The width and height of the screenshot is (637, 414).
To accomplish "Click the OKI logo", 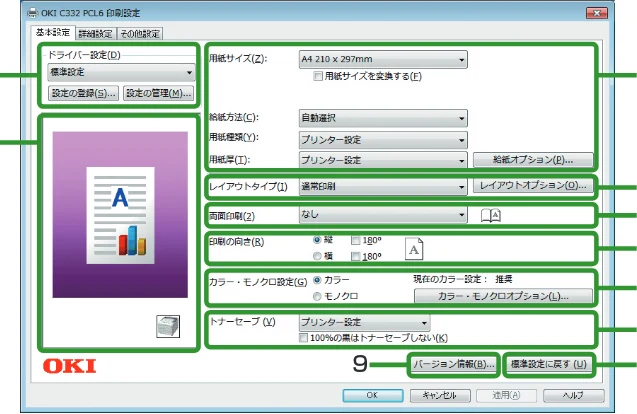I will [x=69, y=366].
